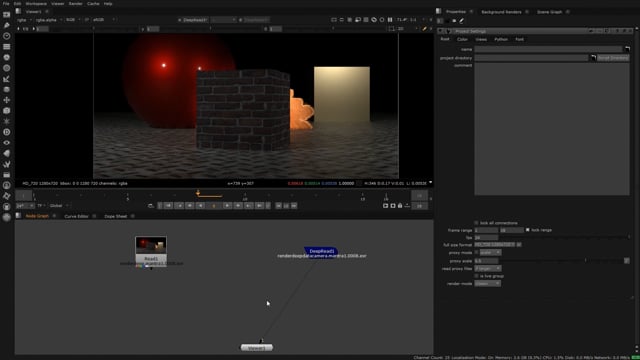The image size is (640, 360).
Task: Toggle the lock range checkbox
Action: [528, 230]
